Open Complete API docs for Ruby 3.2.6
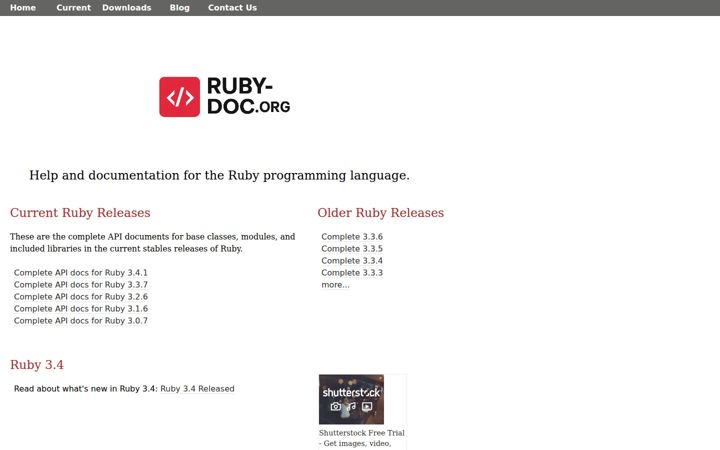This screenshot has height=450, width=720. coord(81,297)
